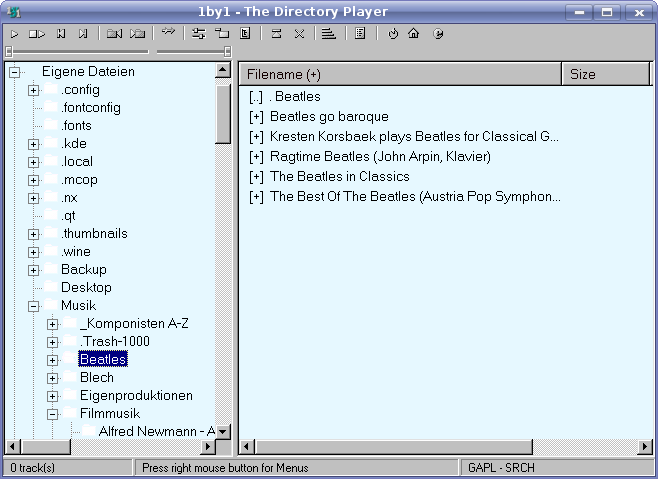Click the GAPL - SRCH status field
The height and width of the screenshot is (479, 658).
pos(557,468)
